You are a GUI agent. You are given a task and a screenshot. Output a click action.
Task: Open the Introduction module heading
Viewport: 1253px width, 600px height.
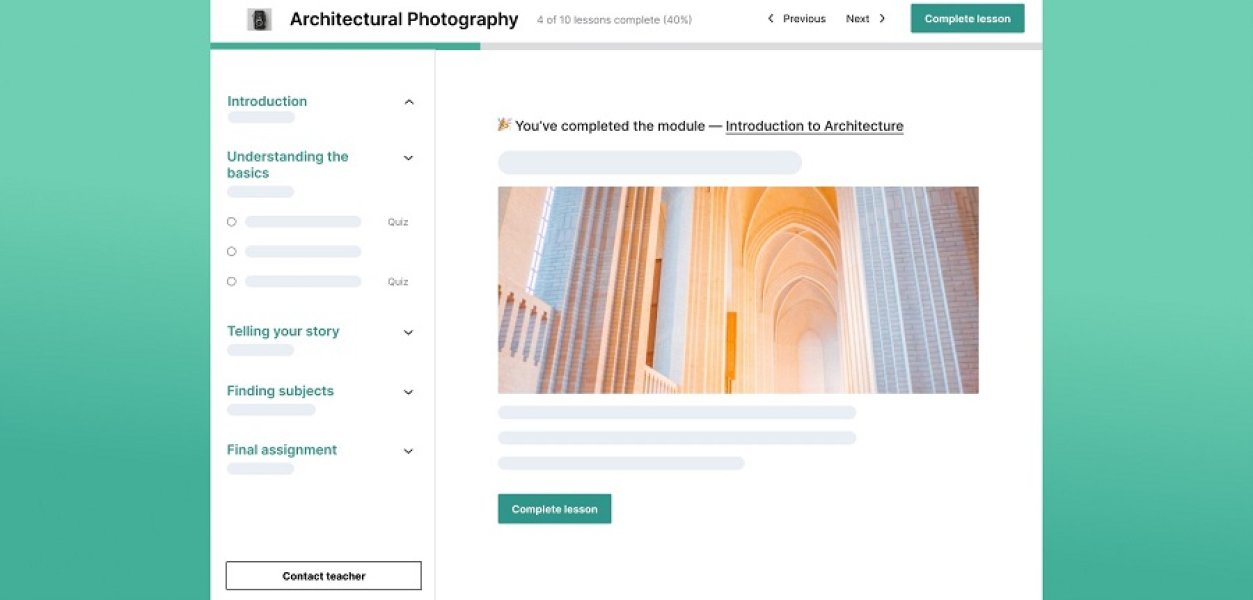coord(267,101)
